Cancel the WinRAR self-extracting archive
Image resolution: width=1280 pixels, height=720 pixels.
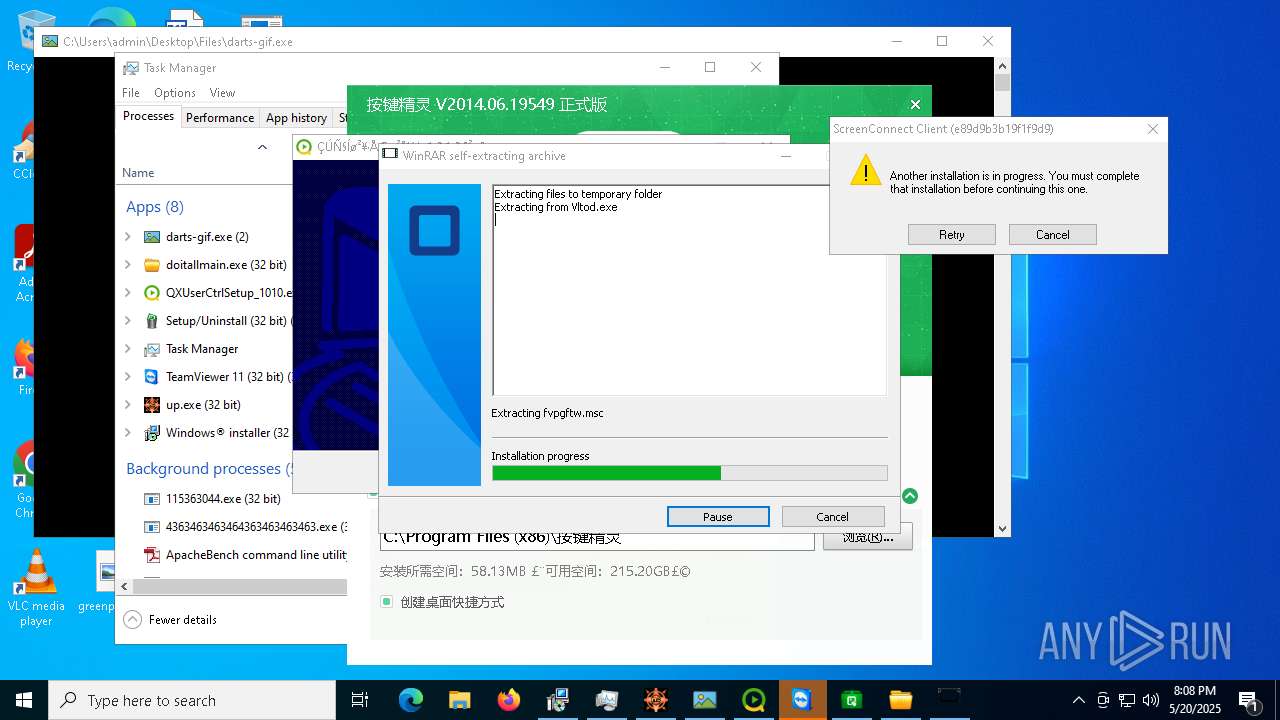tap(832, 517)
